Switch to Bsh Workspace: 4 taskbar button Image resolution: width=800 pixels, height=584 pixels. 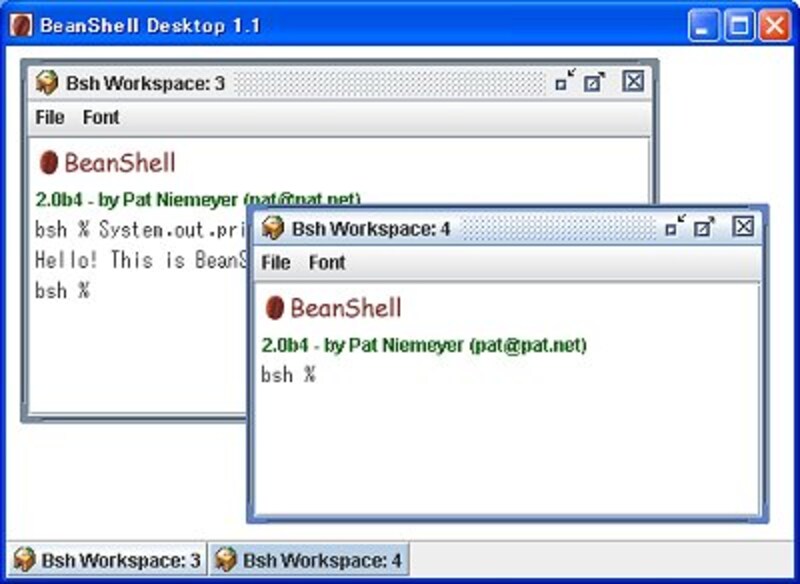point(309,560)
